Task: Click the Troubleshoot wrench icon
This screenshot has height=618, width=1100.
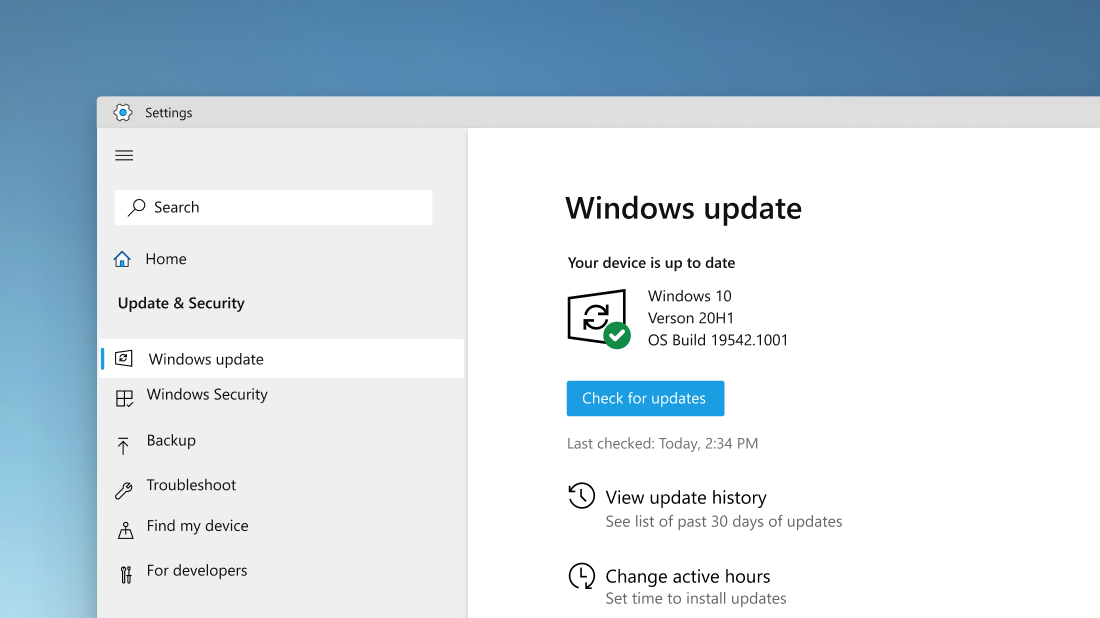Action: (x=124, y=485)
